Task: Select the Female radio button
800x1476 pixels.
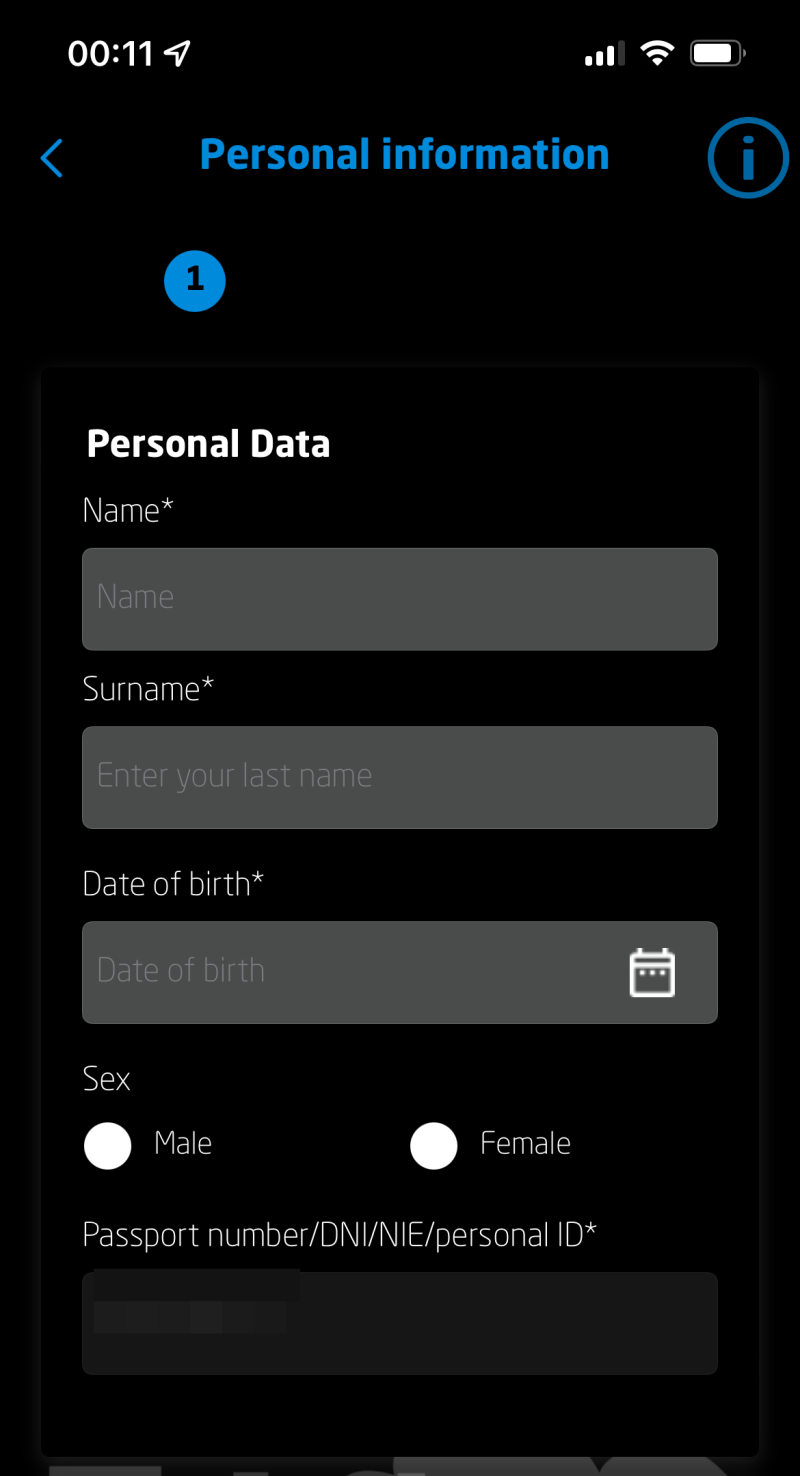Action: [434, 1146]
